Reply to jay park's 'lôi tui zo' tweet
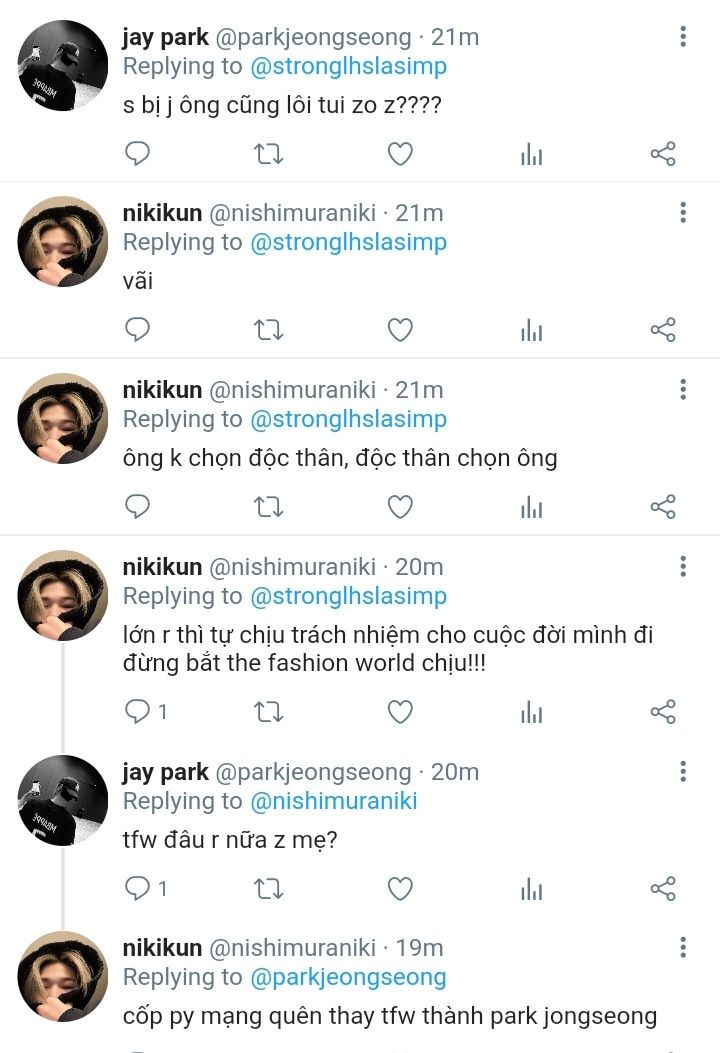Image resolution: width=720 pixels, height=1053 pixels. point(137,153)
